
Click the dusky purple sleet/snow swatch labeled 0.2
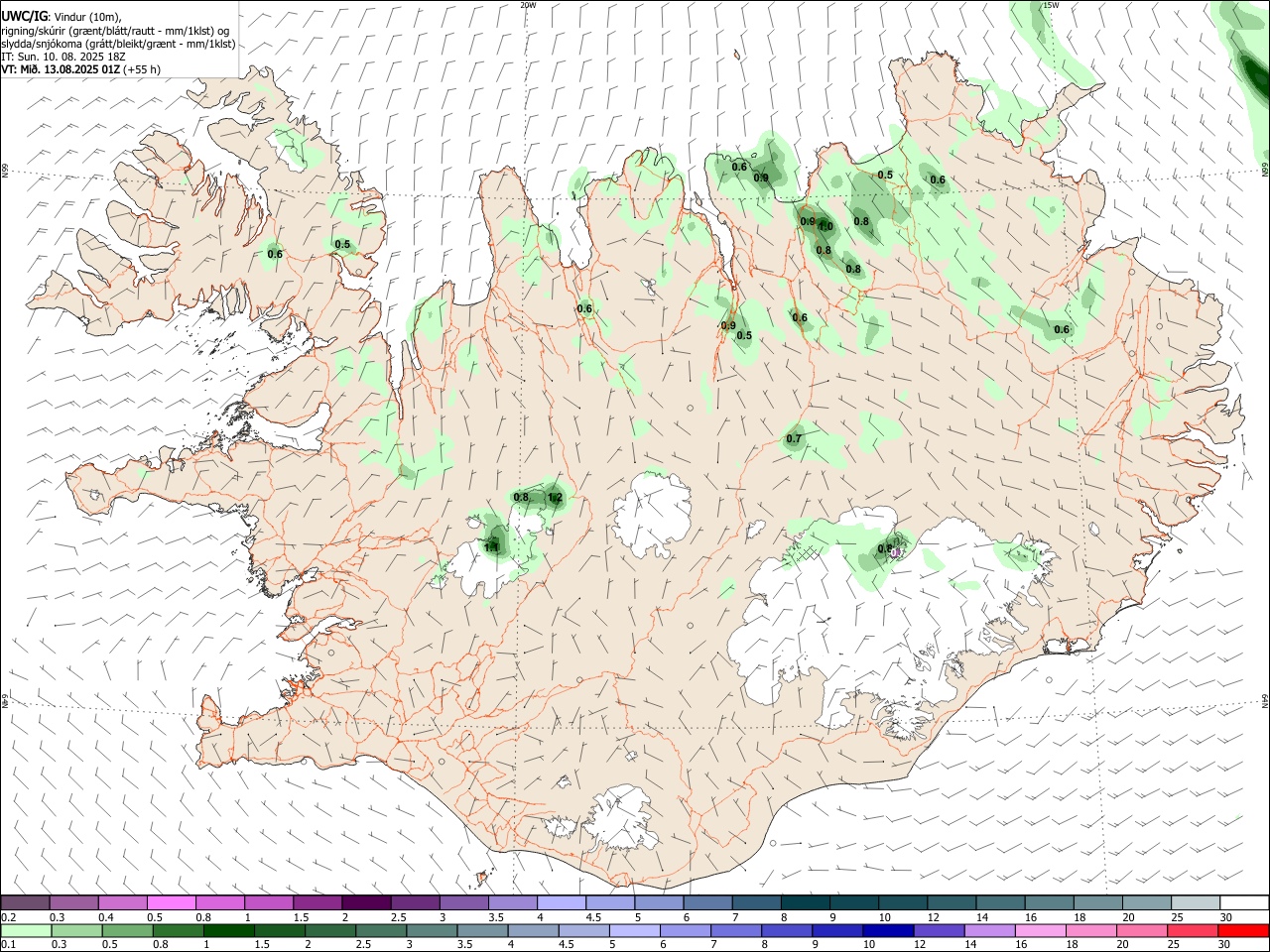(x=26, y=902)
